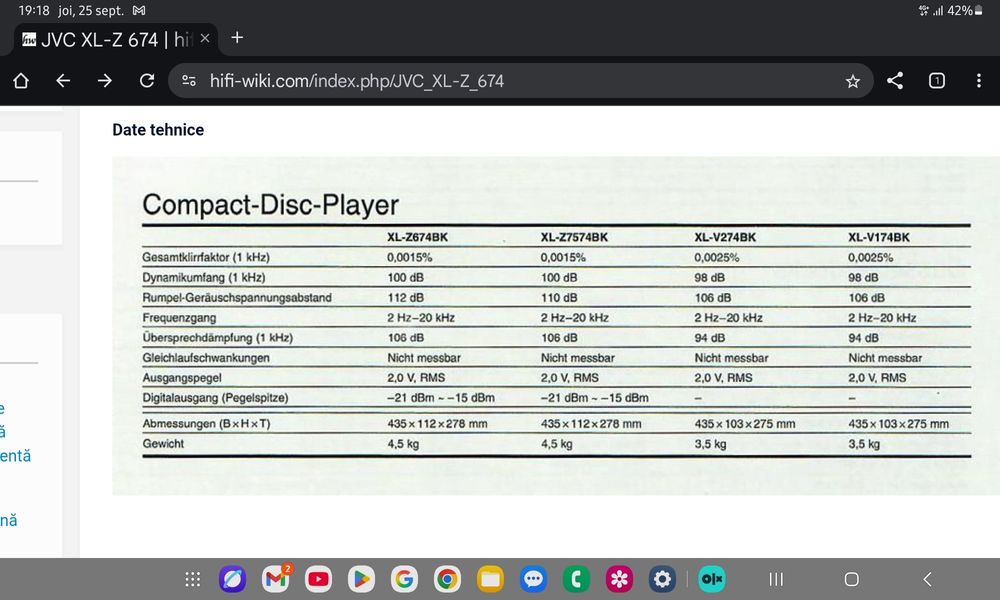Click Gewicht "3,5 kg" under XL-V174BK
Screen dimensions: 1000x600
point(864,444)
